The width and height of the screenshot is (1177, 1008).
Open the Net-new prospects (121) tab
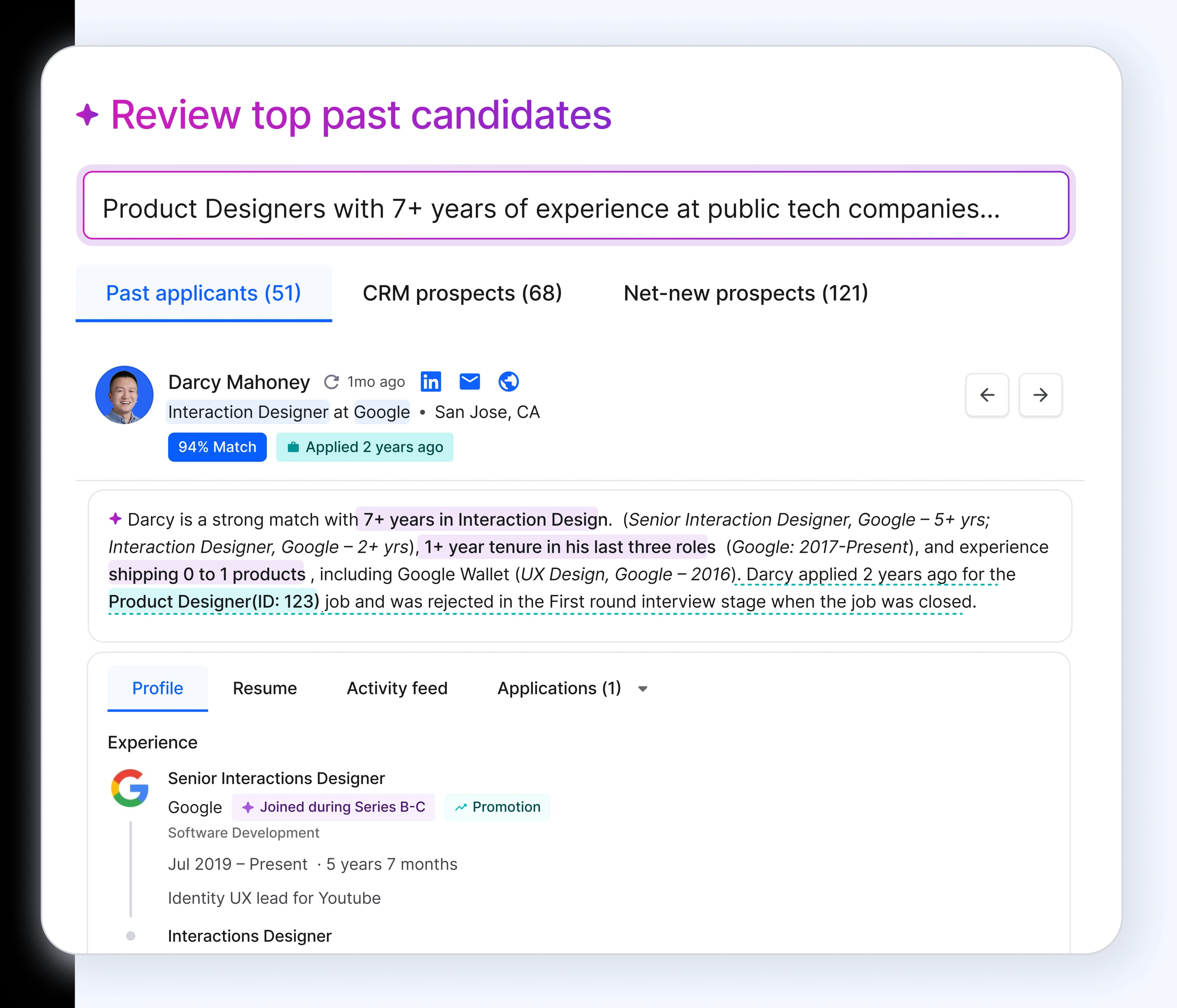pos(745,293)
